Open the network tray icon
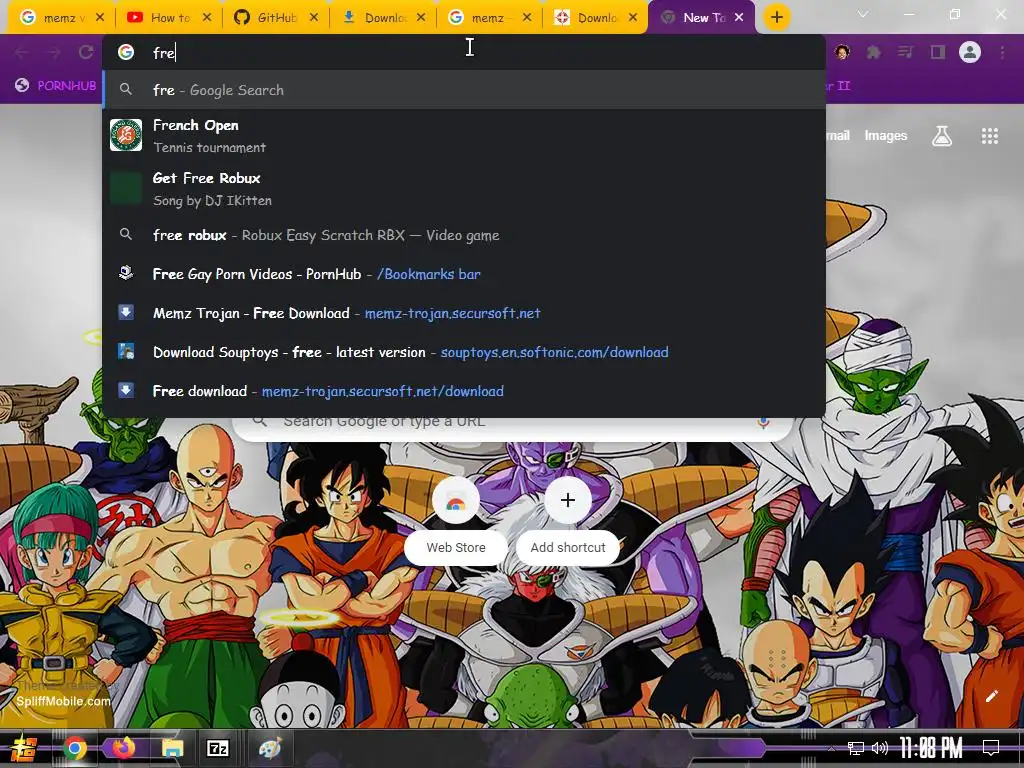This screenshot has width=1024, height=768. click(x=856, y=748)
